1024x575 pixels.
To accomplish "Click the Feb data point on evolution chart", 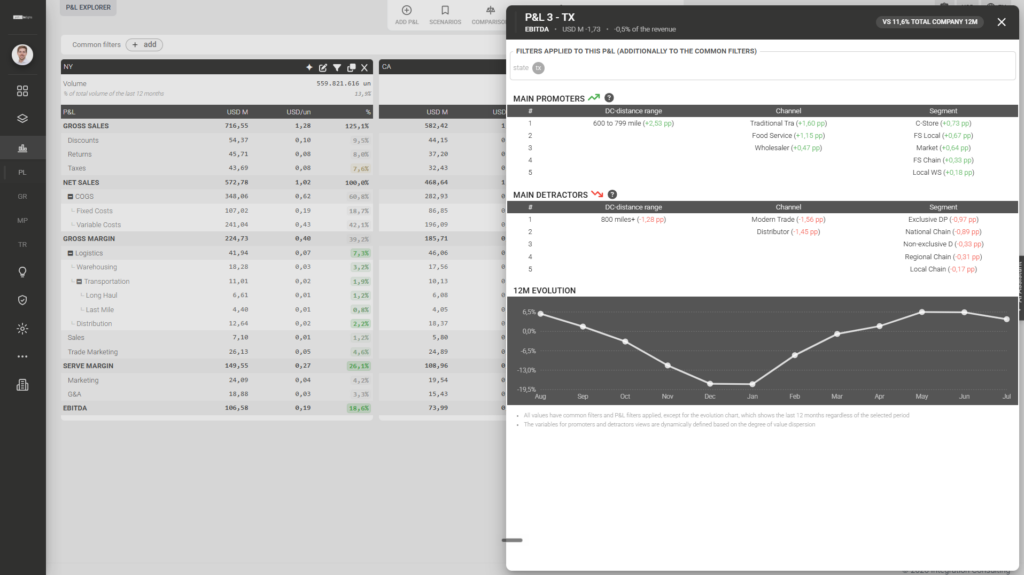I will click(794, 355).
